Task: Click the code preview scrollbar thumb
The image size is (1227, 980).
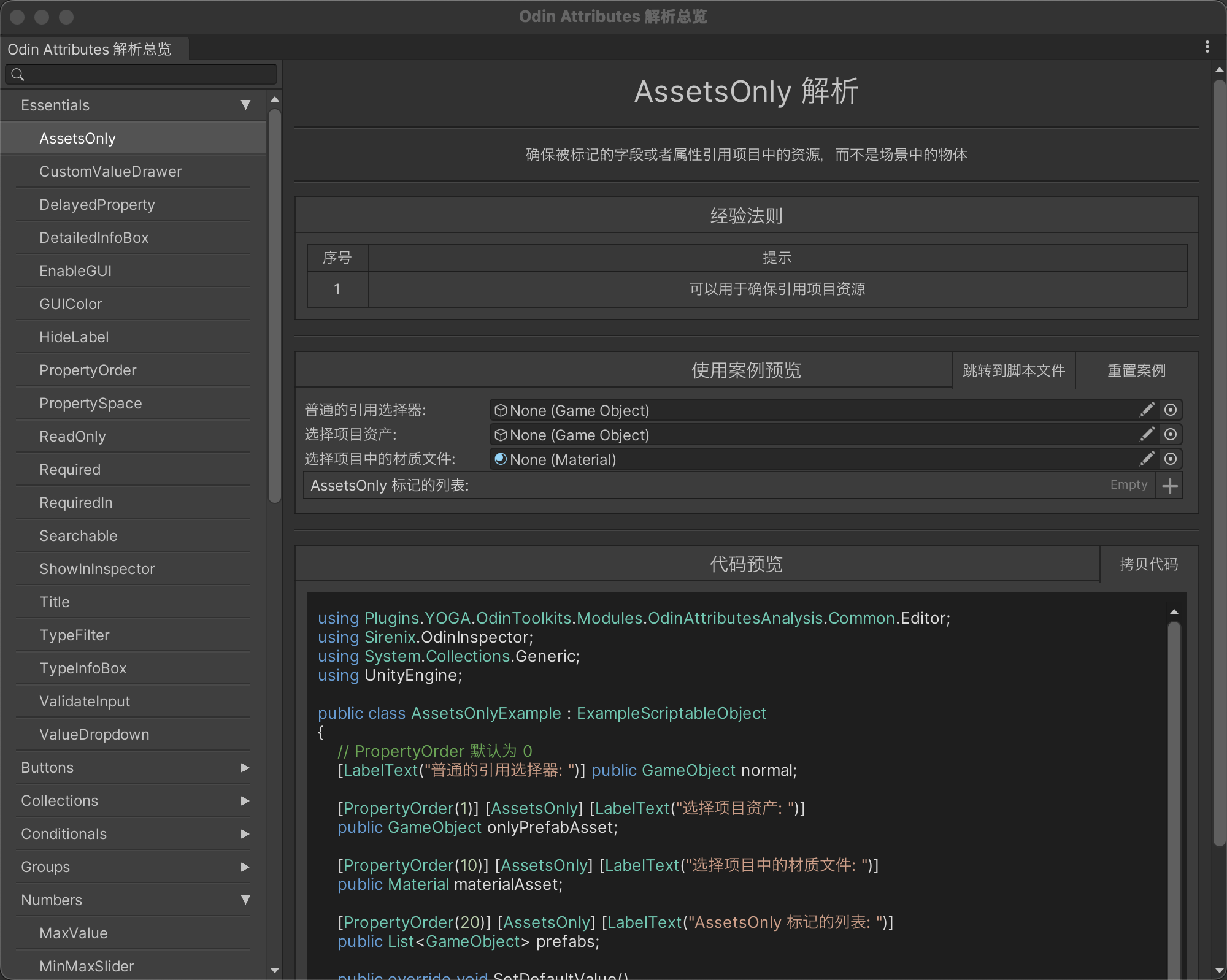Action: coord(1174,800)
